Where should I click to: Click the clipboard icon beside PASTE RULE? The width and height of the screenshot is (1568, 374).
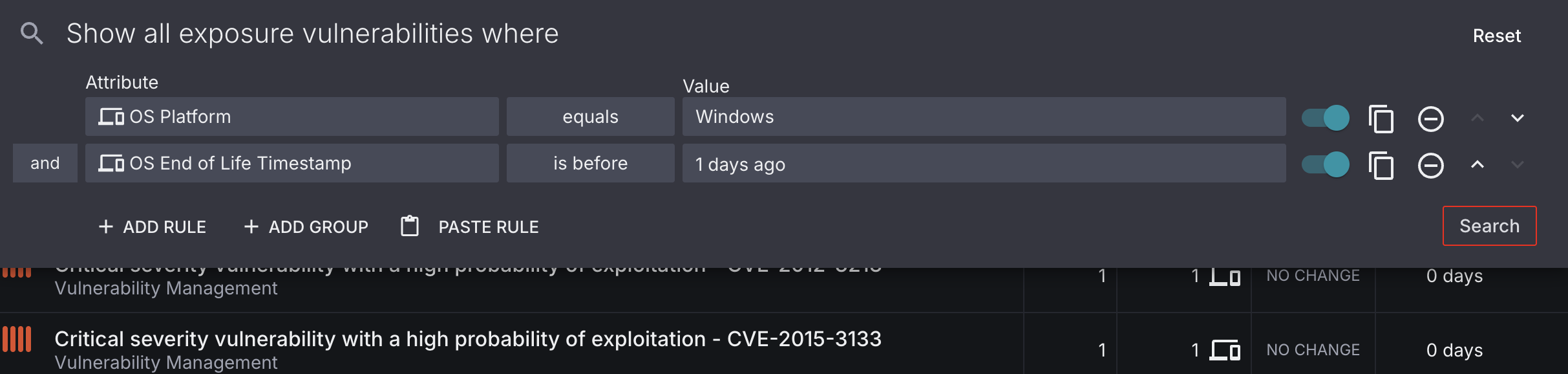click(408, 226)
